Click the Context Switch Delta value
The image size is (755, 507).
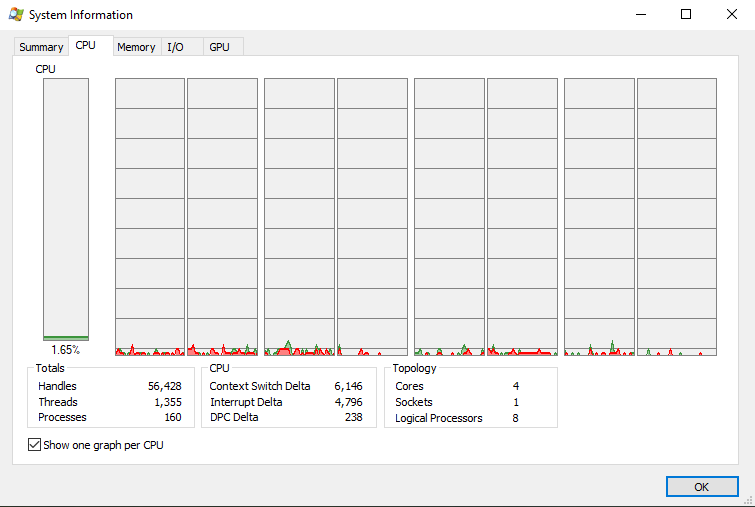(346, 386)
